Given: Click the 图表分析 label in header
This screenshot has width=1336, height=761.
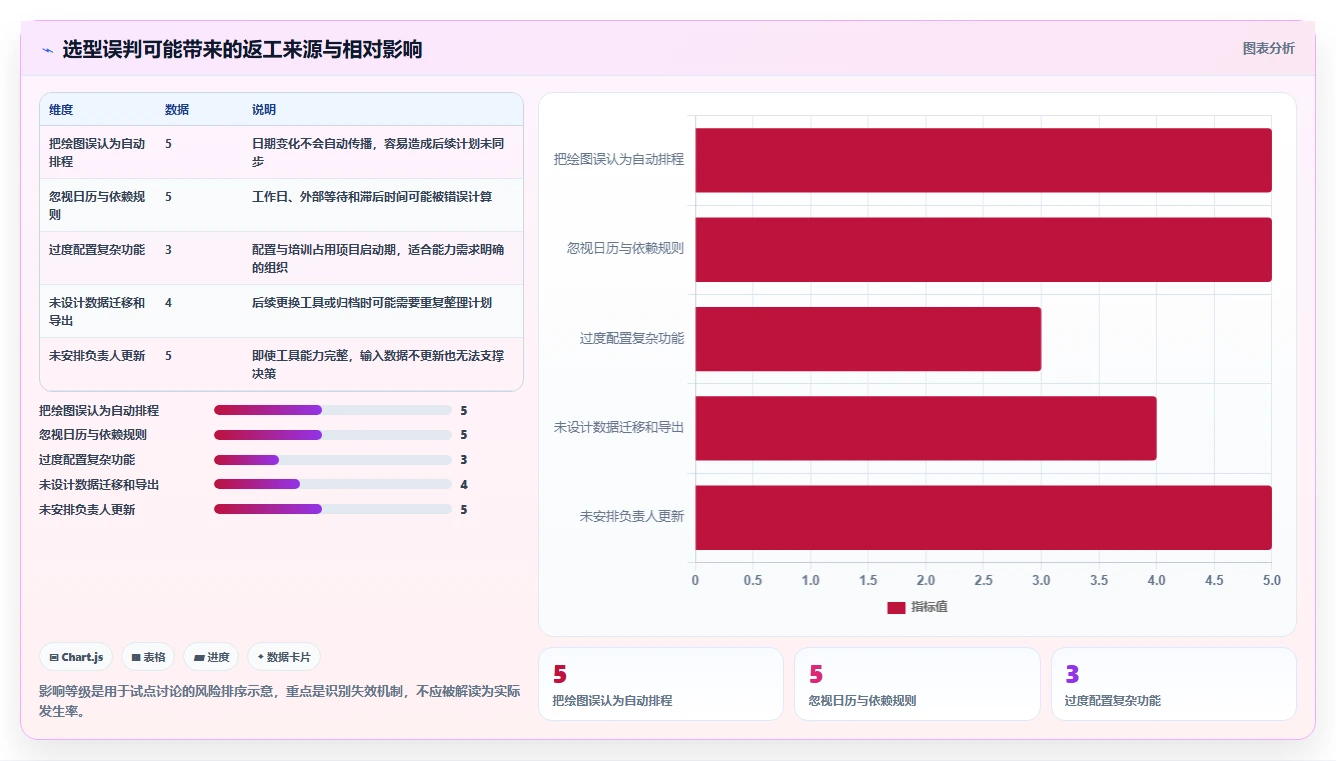Looking at the screenshot, I should pos(1268,48).
